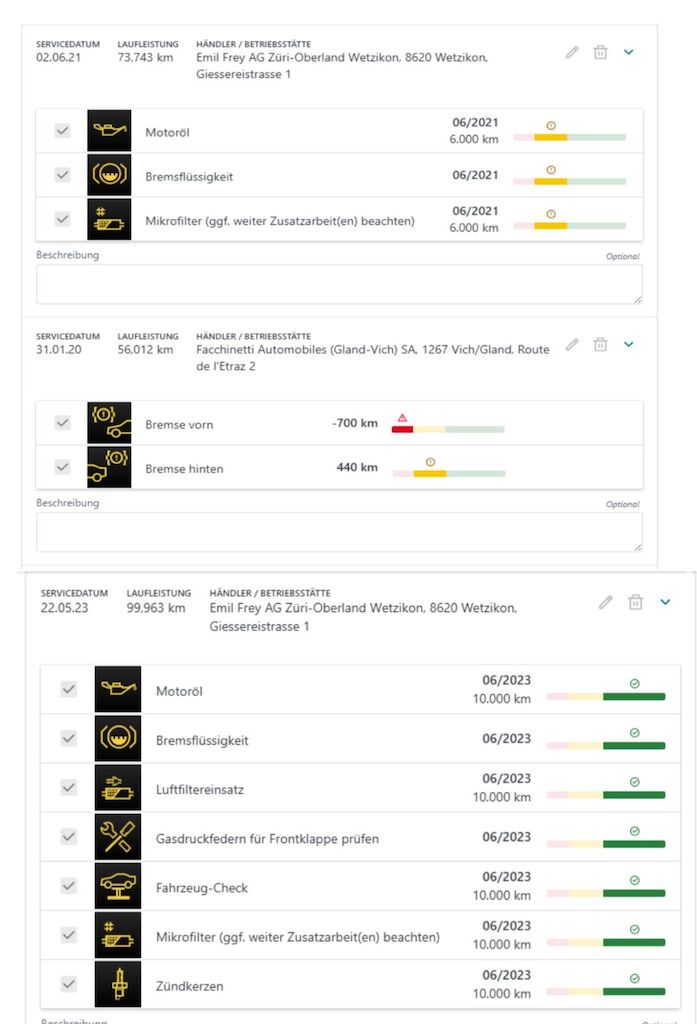
Task: Click the Bremse vorn brake icon
Action: point(109,423)
